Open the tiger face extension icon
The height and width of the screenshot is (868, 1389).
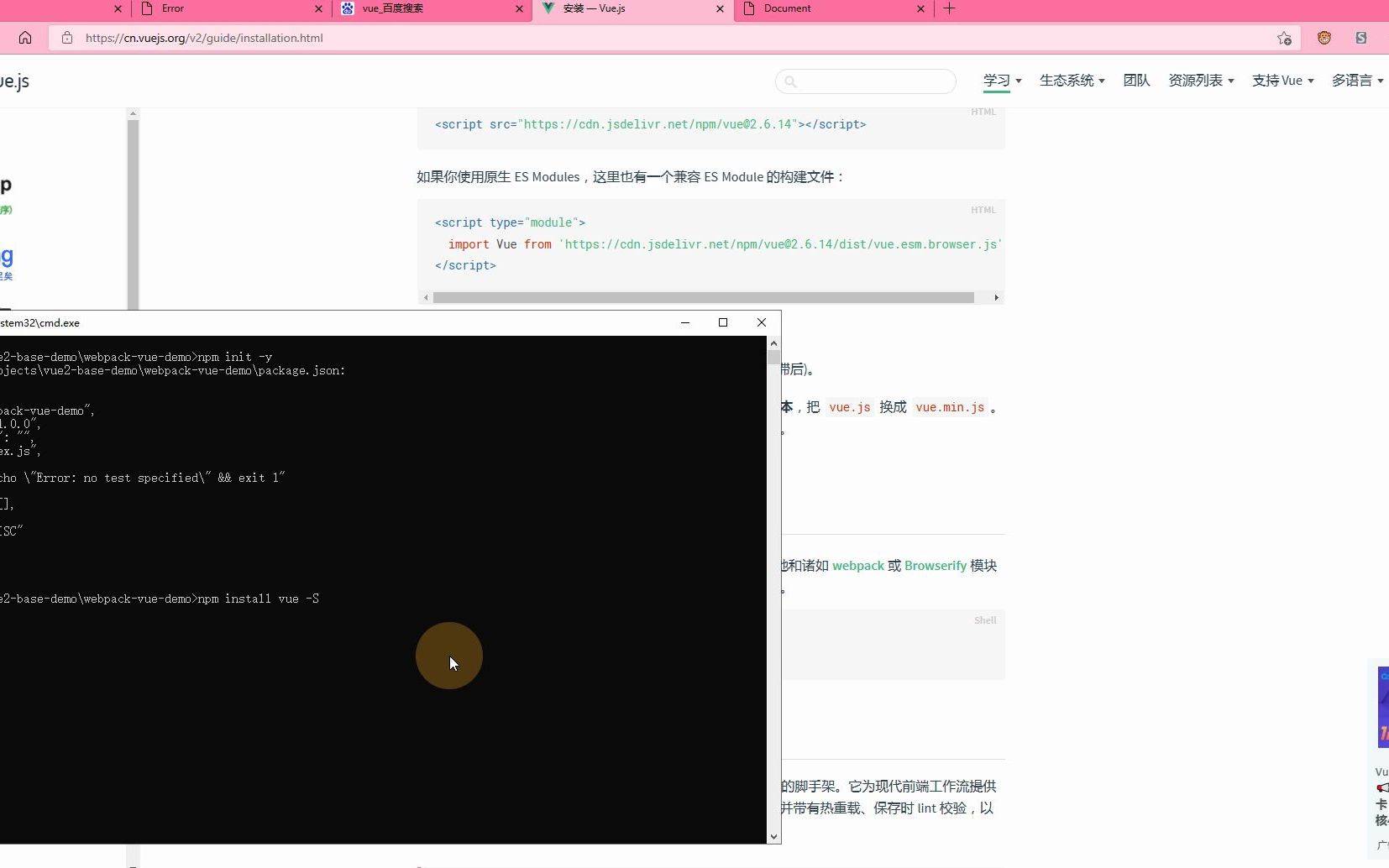[x=1324, y=38]
